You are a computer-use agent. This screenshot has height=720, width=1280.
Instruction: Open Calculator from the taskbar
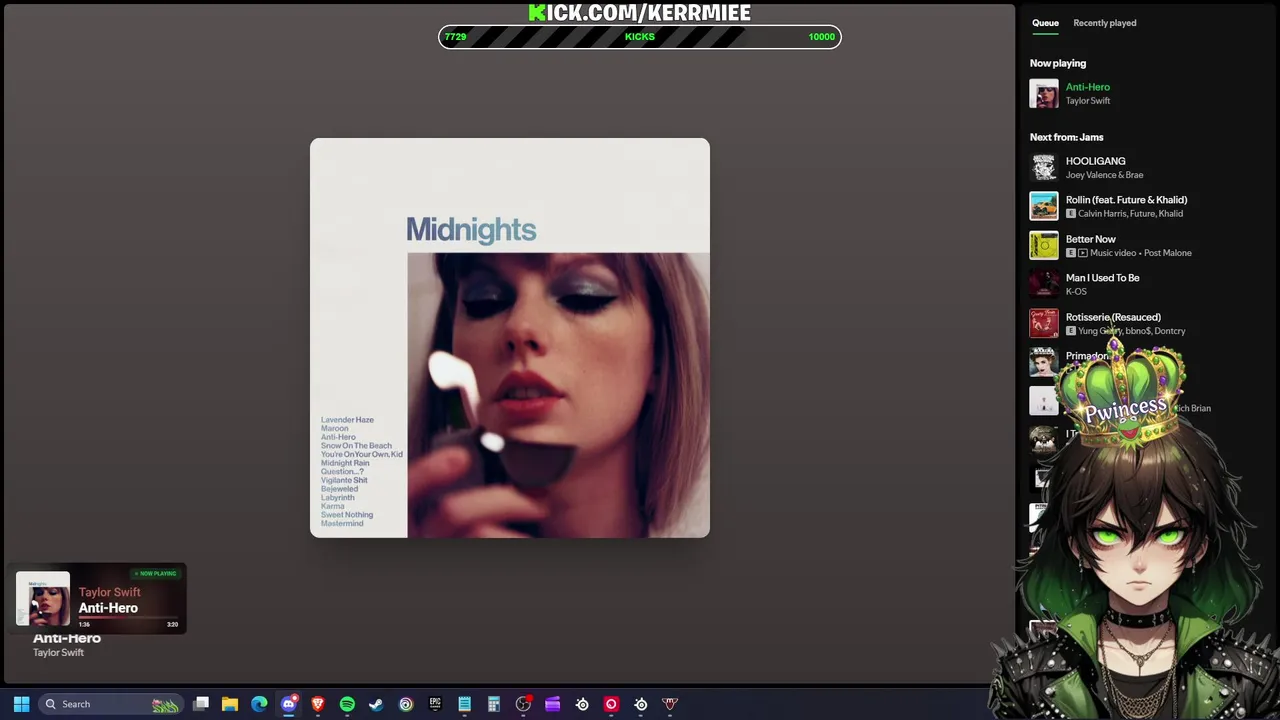[x=493, y=704]
